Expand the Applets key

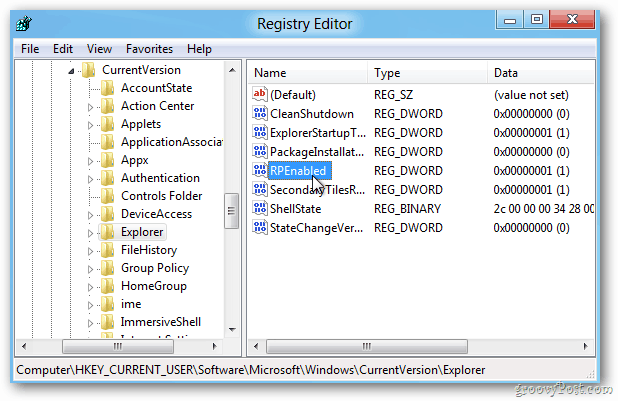(x=90, y=125)
